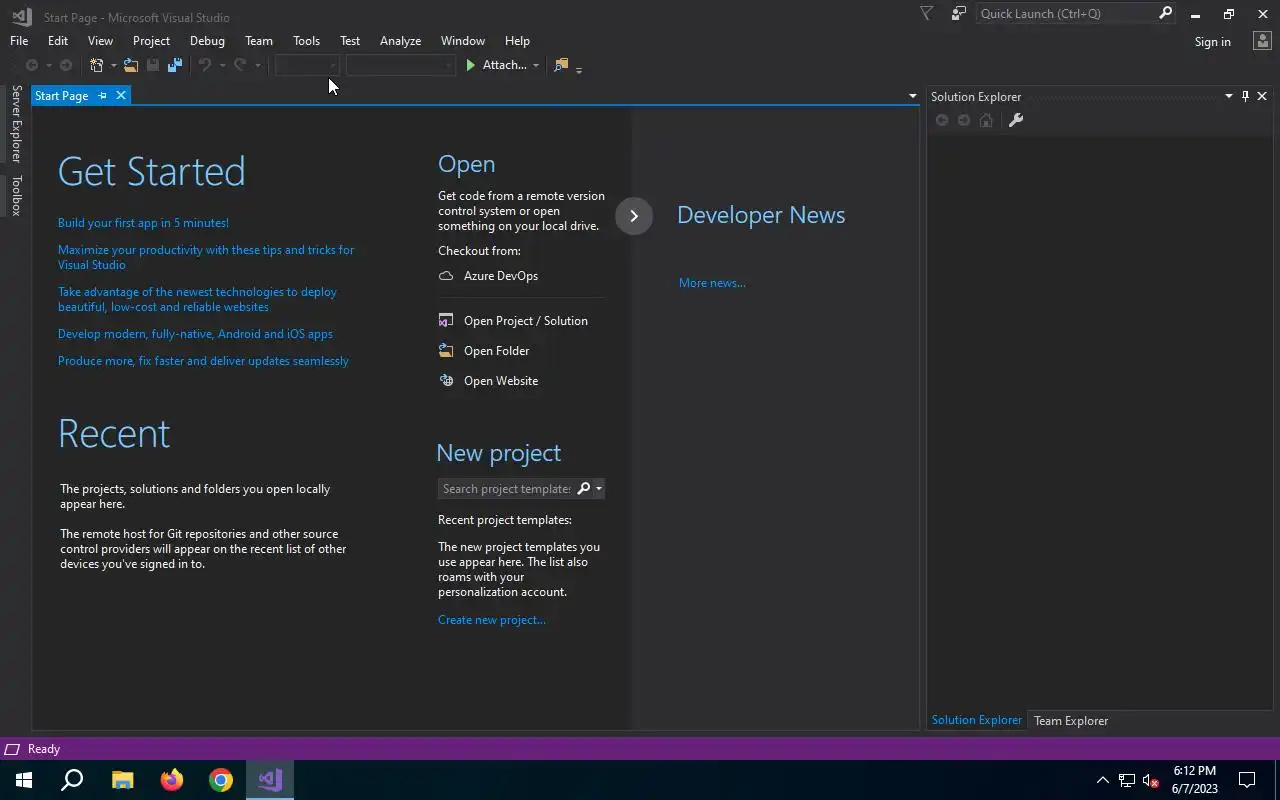Open the Solution Configurations combo box
The height and width of the screenshot is (800, 1280).
(x=307, y=65)
